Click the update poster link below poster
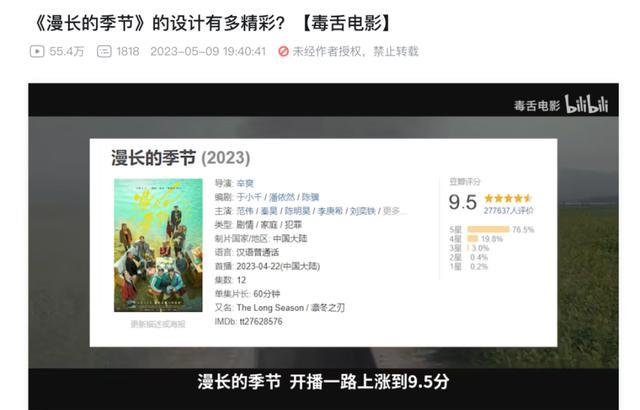The image size is (640, 410). point(158,324)
